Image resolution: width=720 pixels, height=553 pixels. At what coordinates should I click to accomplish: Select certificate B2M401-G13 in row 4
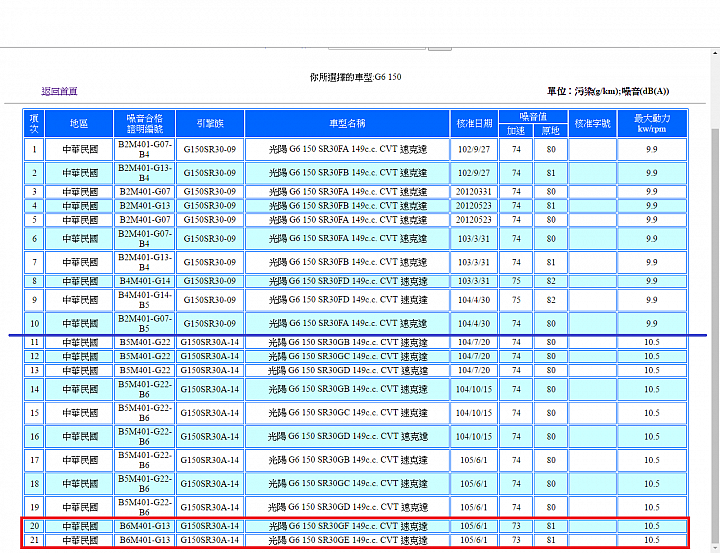(x=144, y=206)
